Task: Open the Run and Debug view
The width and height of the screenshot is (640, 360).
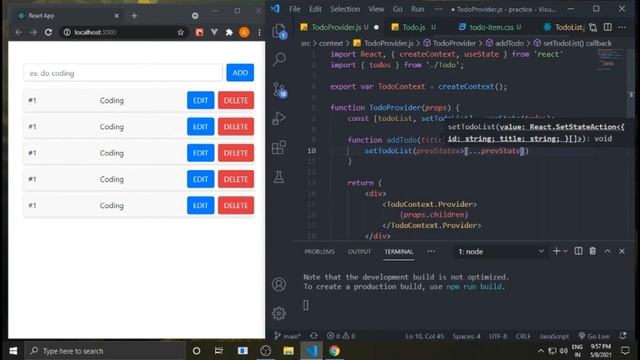Action: coord(279,118)
